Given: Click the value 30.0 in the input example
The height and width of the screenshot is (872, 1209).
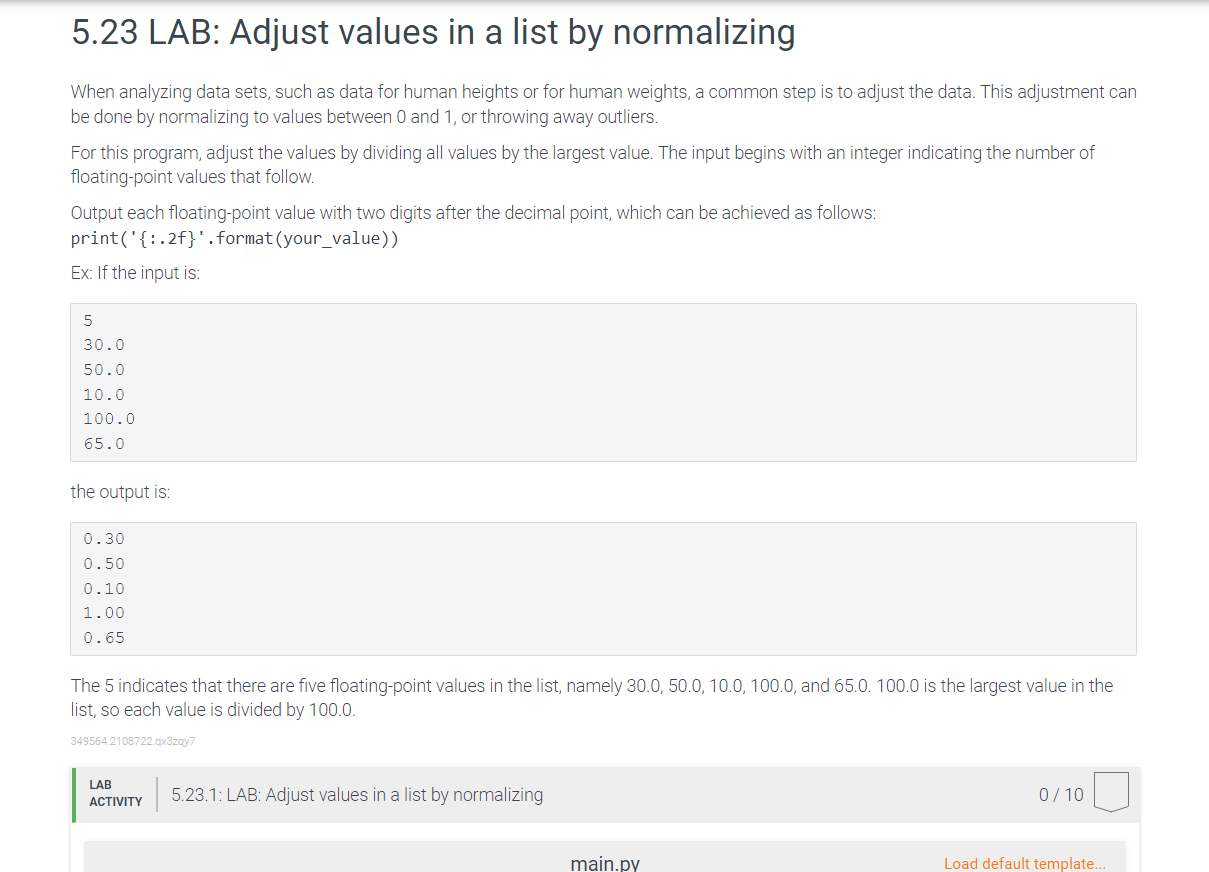Looking at the screenshot, I should 103,344.
